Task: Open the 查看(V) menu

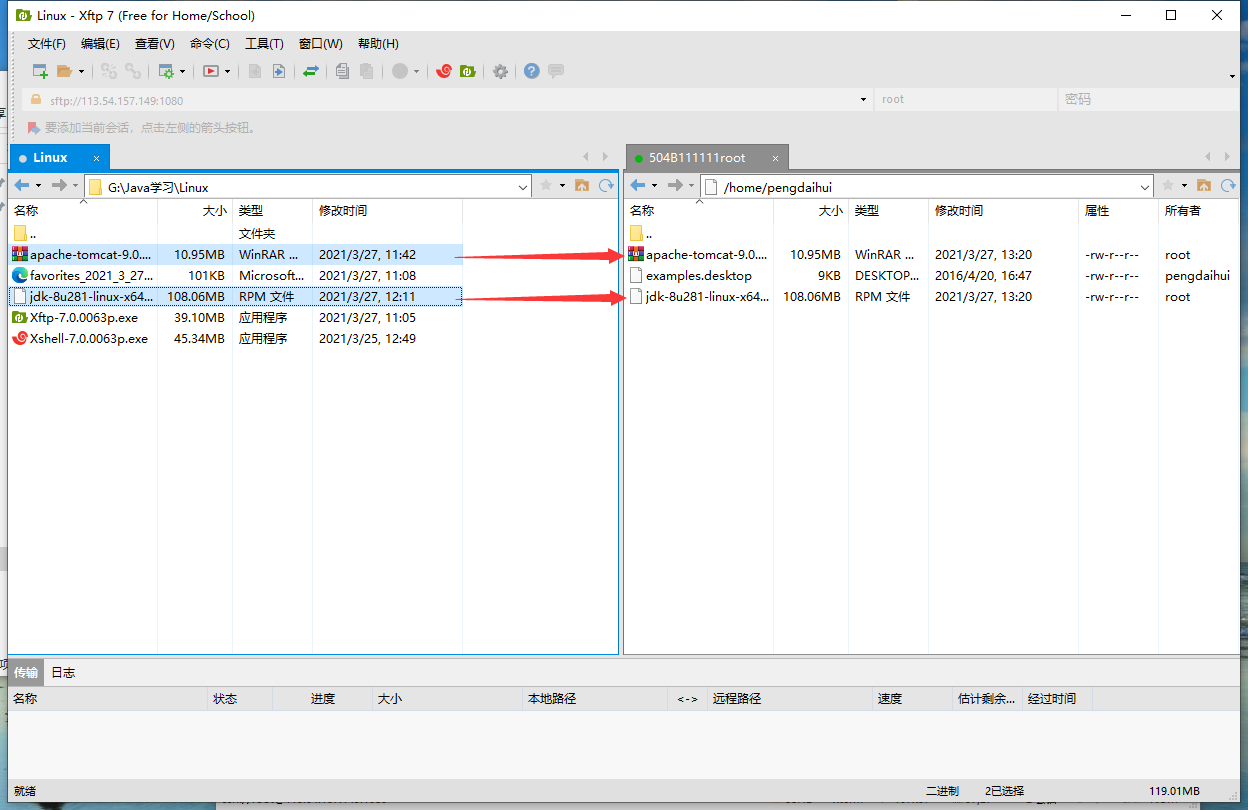Action: pyautogui.click(x=155, y=44)
